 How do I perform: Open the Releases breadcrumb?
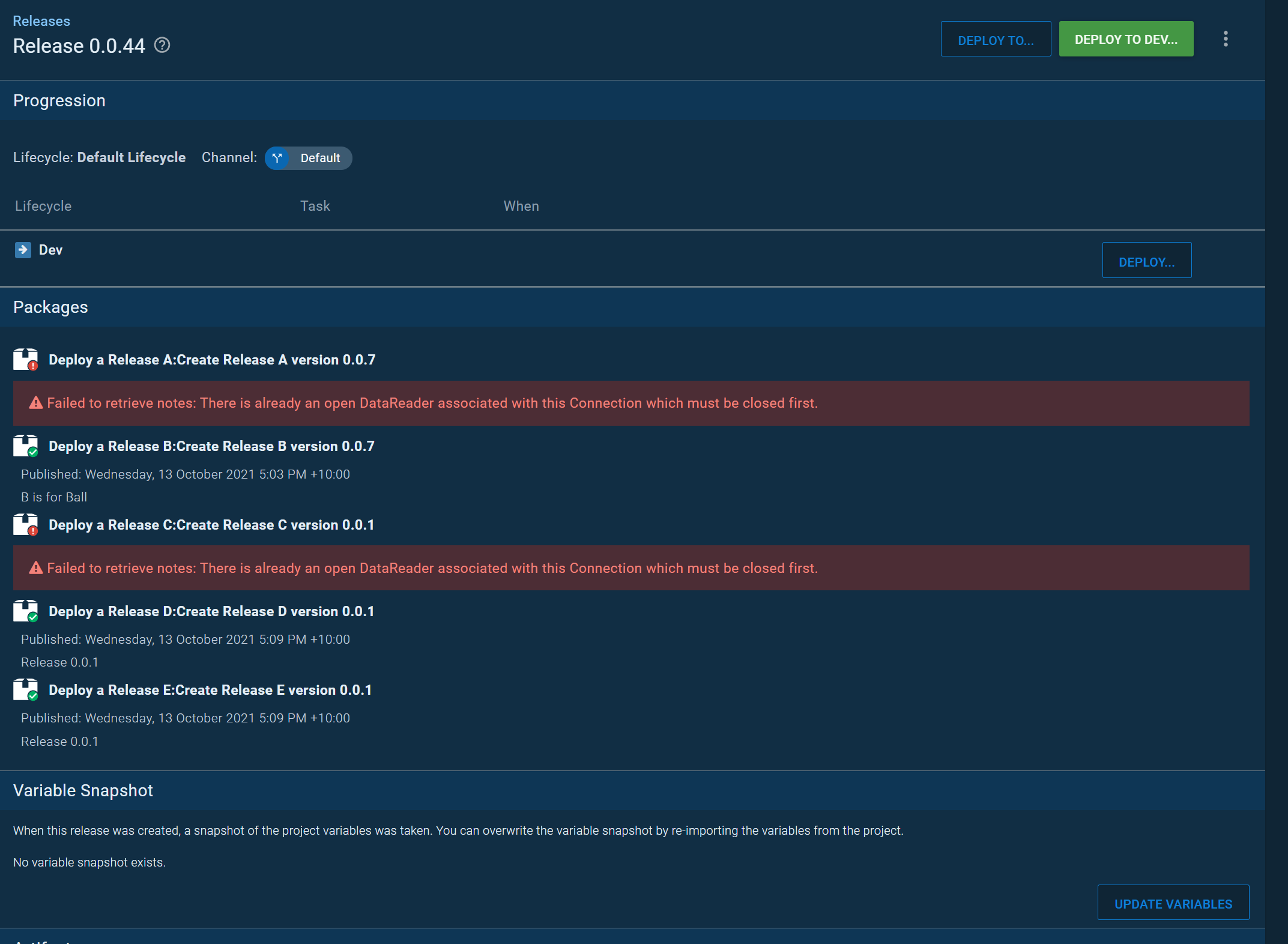(41, 20)
